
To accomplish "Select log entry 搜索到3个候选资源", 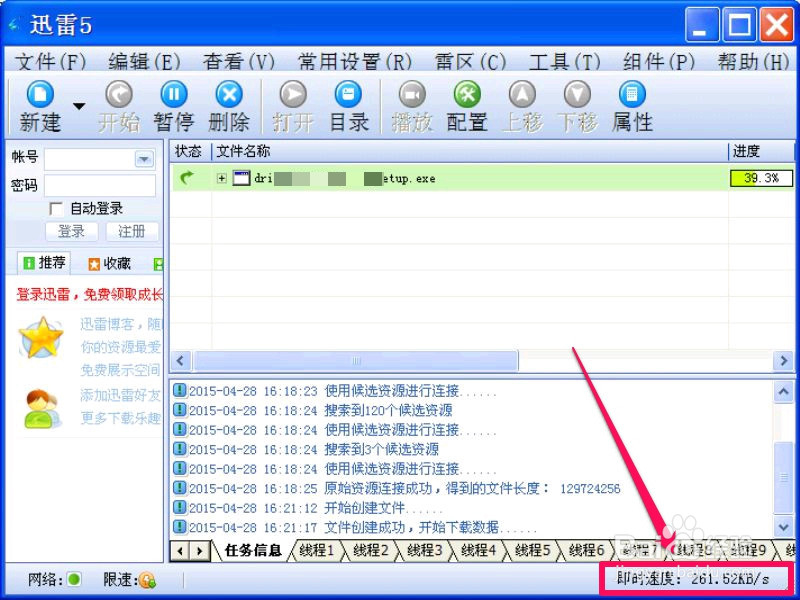I will point(306,449).
